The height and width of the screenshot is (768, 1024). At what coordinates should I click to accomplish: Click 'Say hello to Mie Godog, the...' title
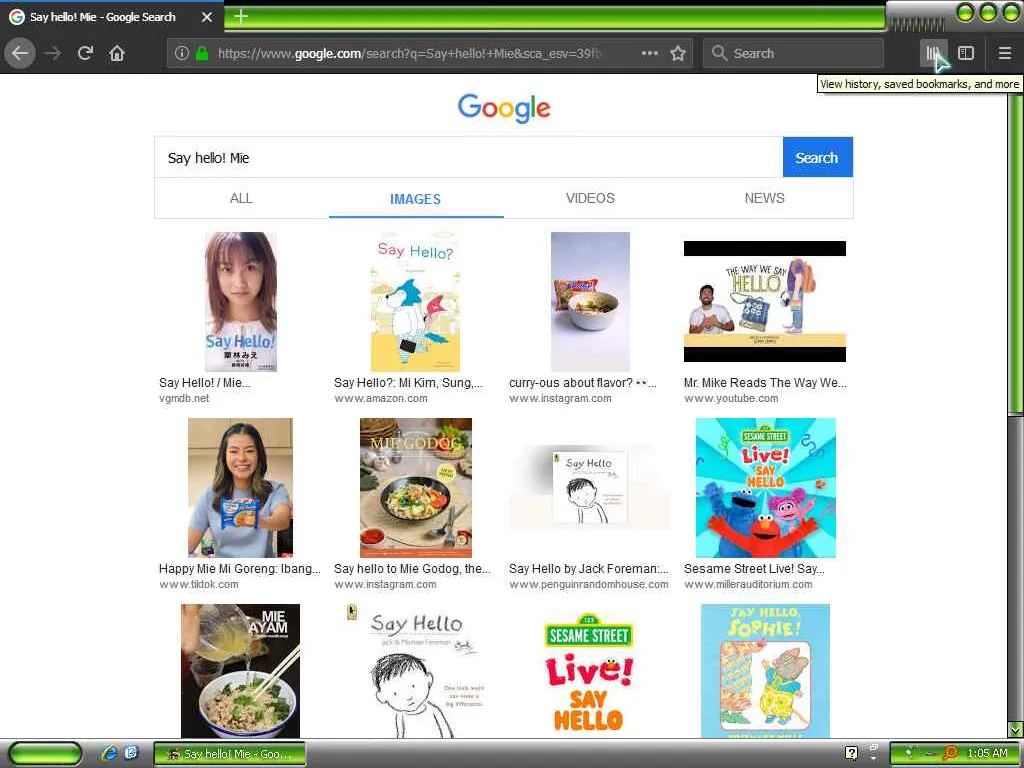tap(412, 569)
